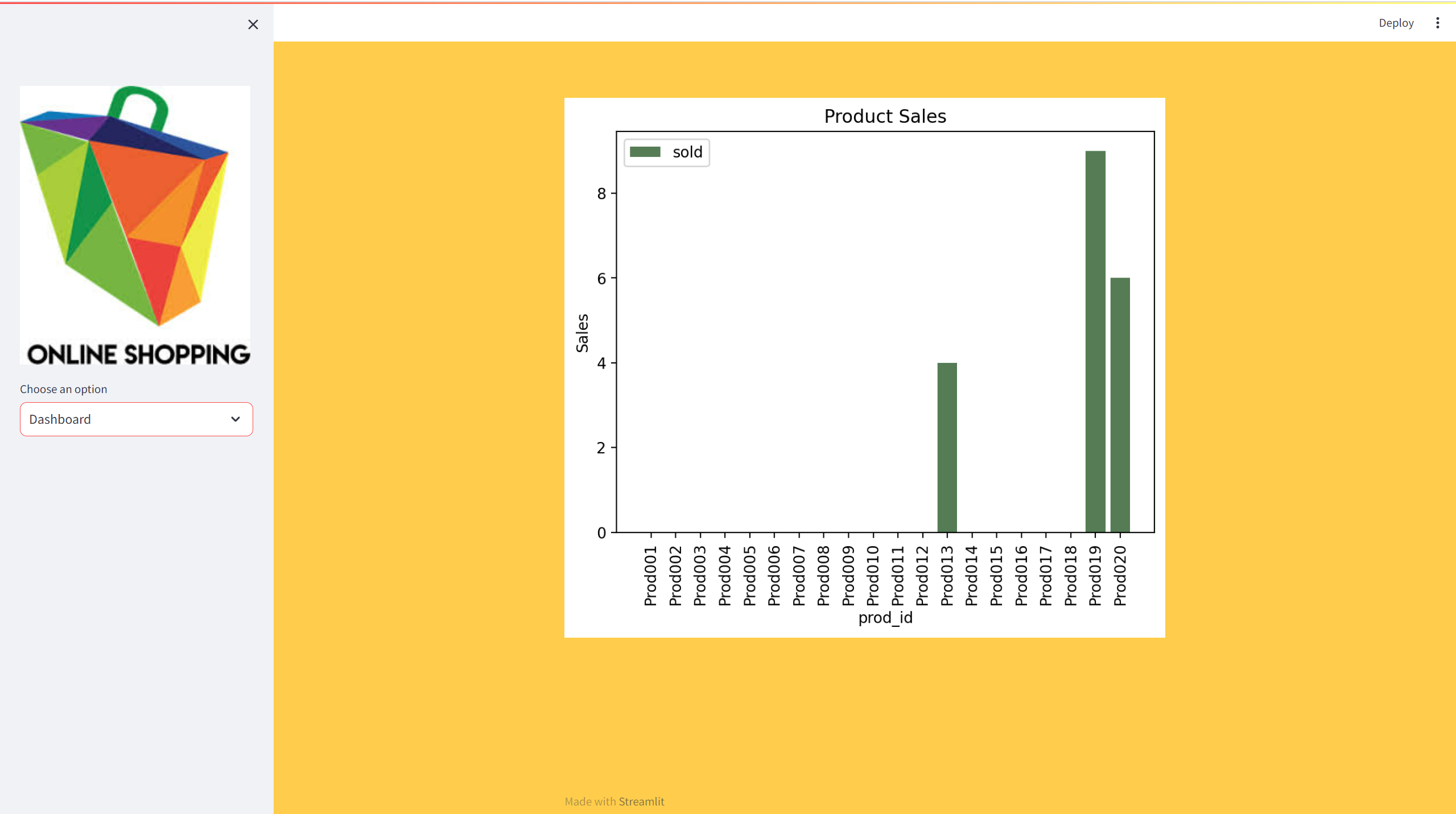Open the Streamlit link in the footer

tap(641, 801)
